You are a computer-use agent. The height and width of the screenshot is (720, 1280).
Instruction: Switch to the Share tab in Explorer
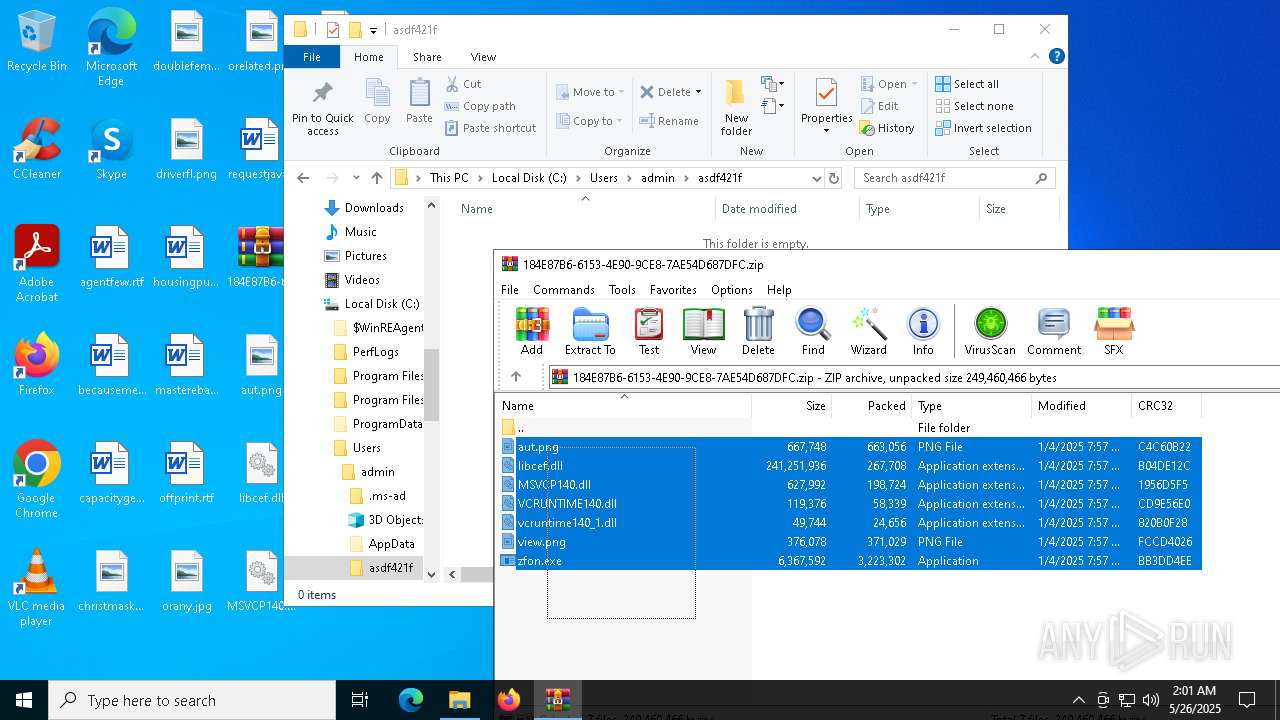click(427, 57)
